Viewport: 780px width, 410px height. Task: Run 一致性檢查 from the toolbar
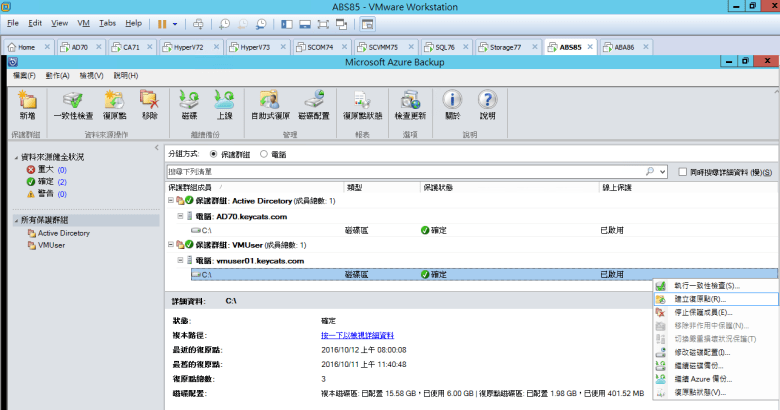tap(73, 104)
